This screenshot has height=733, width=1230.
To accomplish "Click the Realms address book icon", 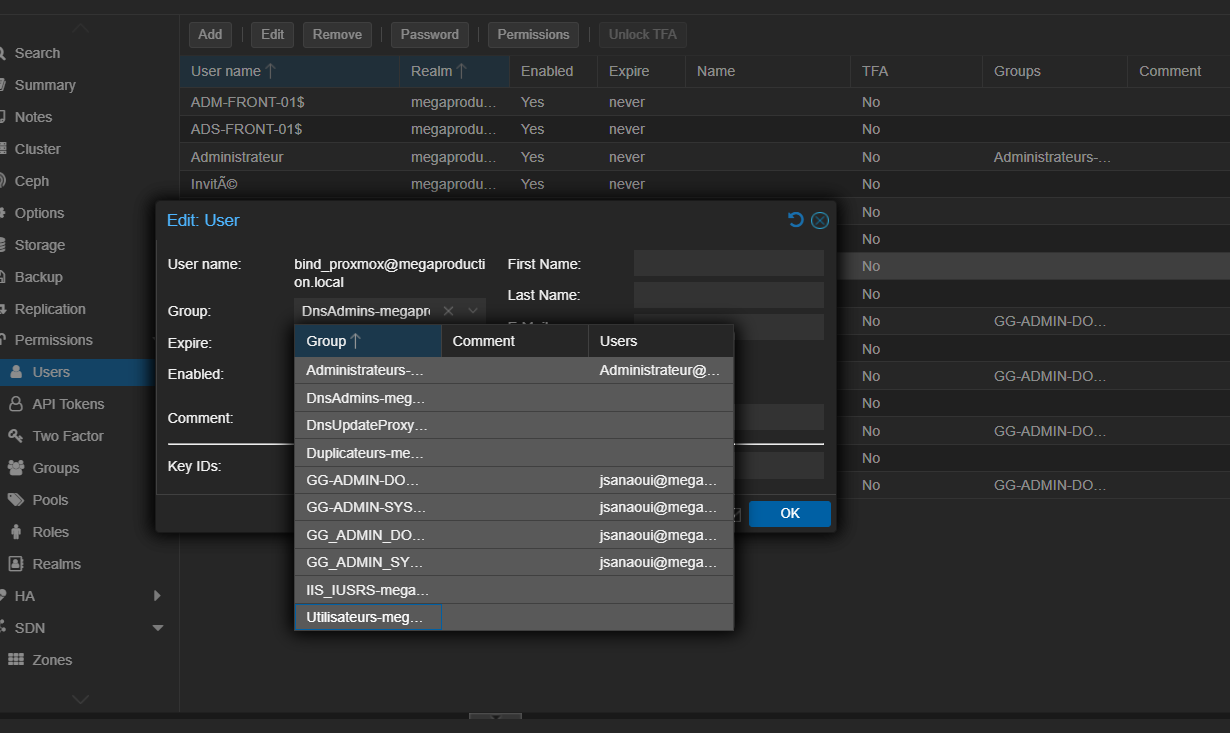I will [x=15, y=564].
